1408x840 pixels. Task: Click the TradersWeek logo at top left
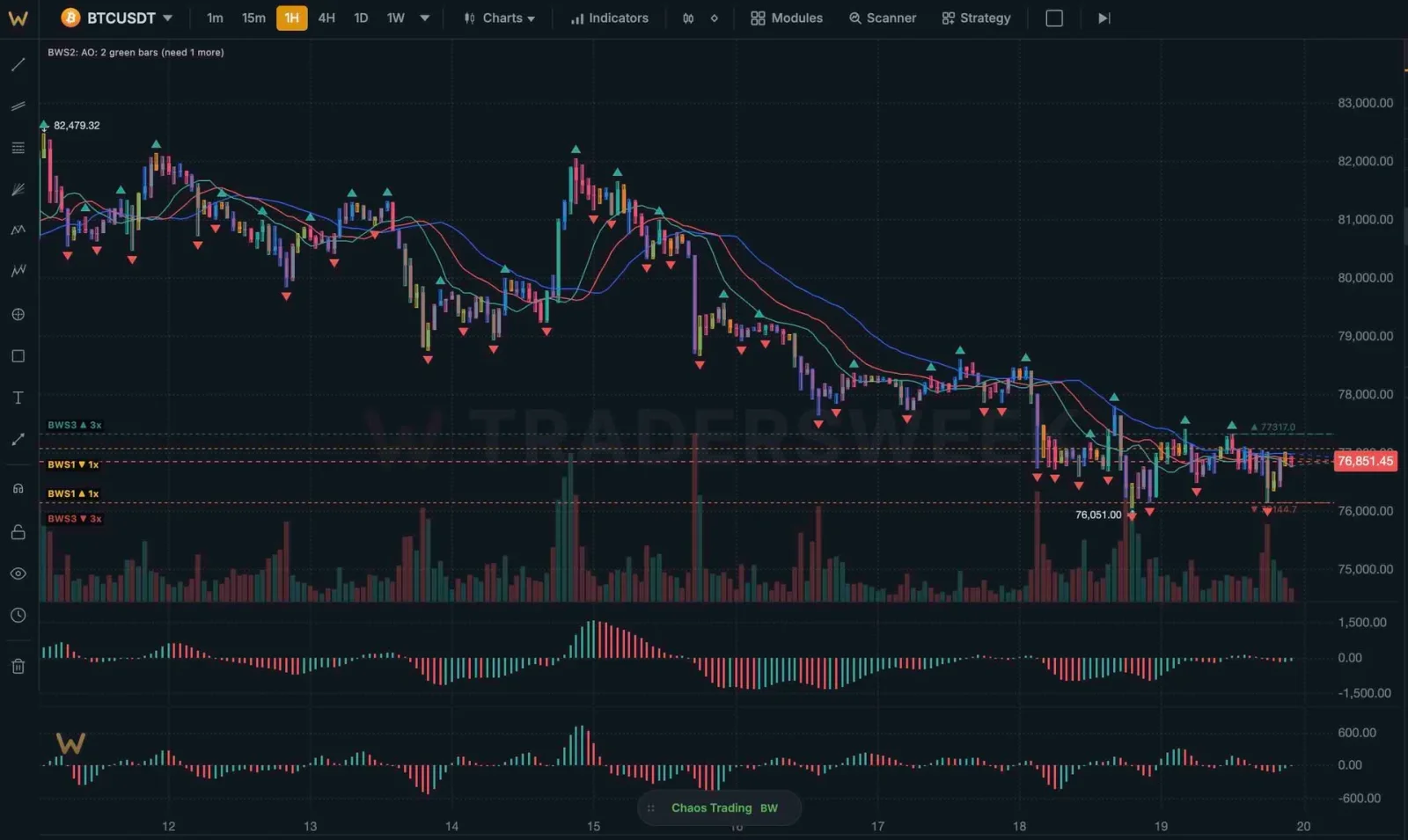18,18
